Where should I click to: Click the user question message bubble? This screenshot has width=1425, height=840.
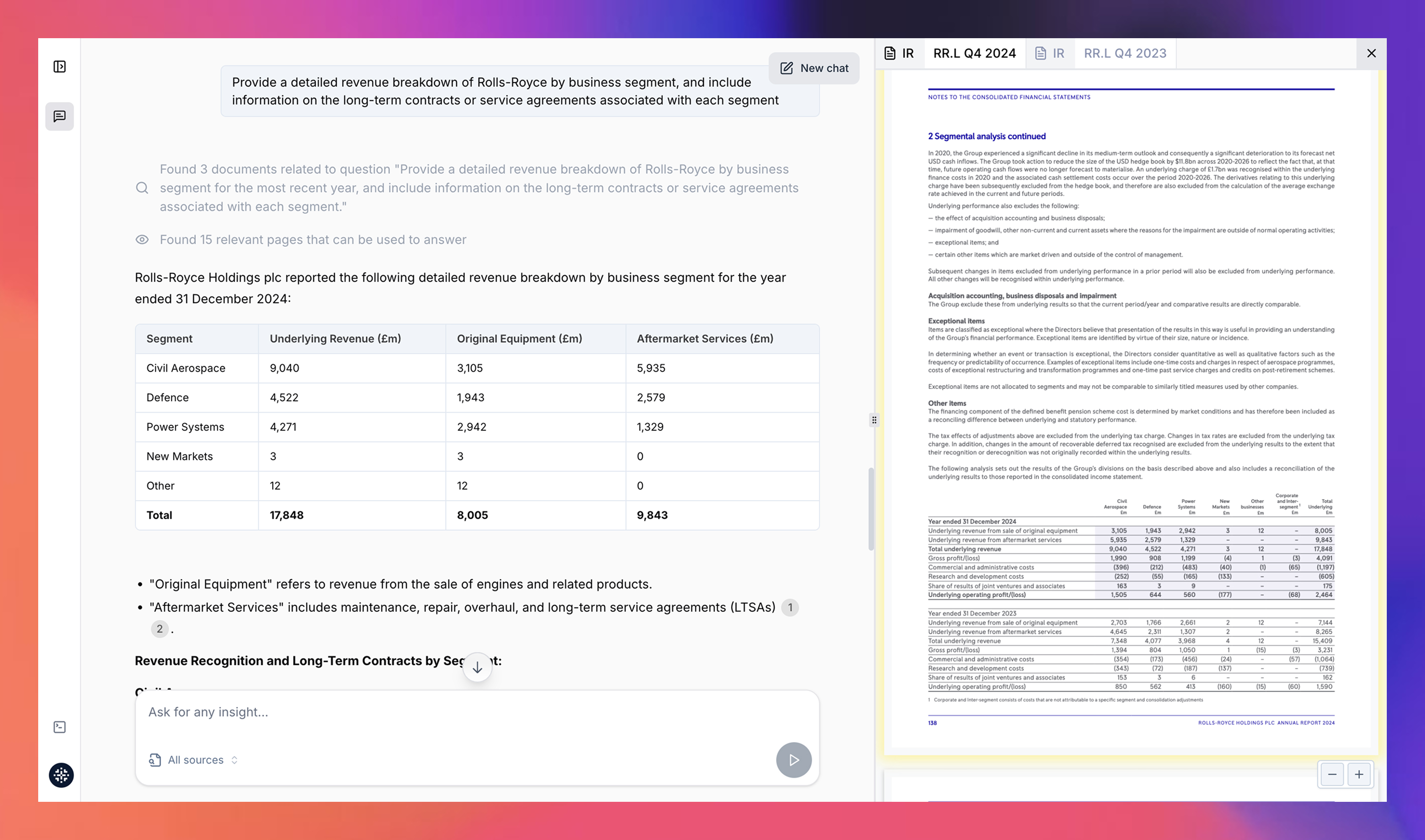click(520, 91)
